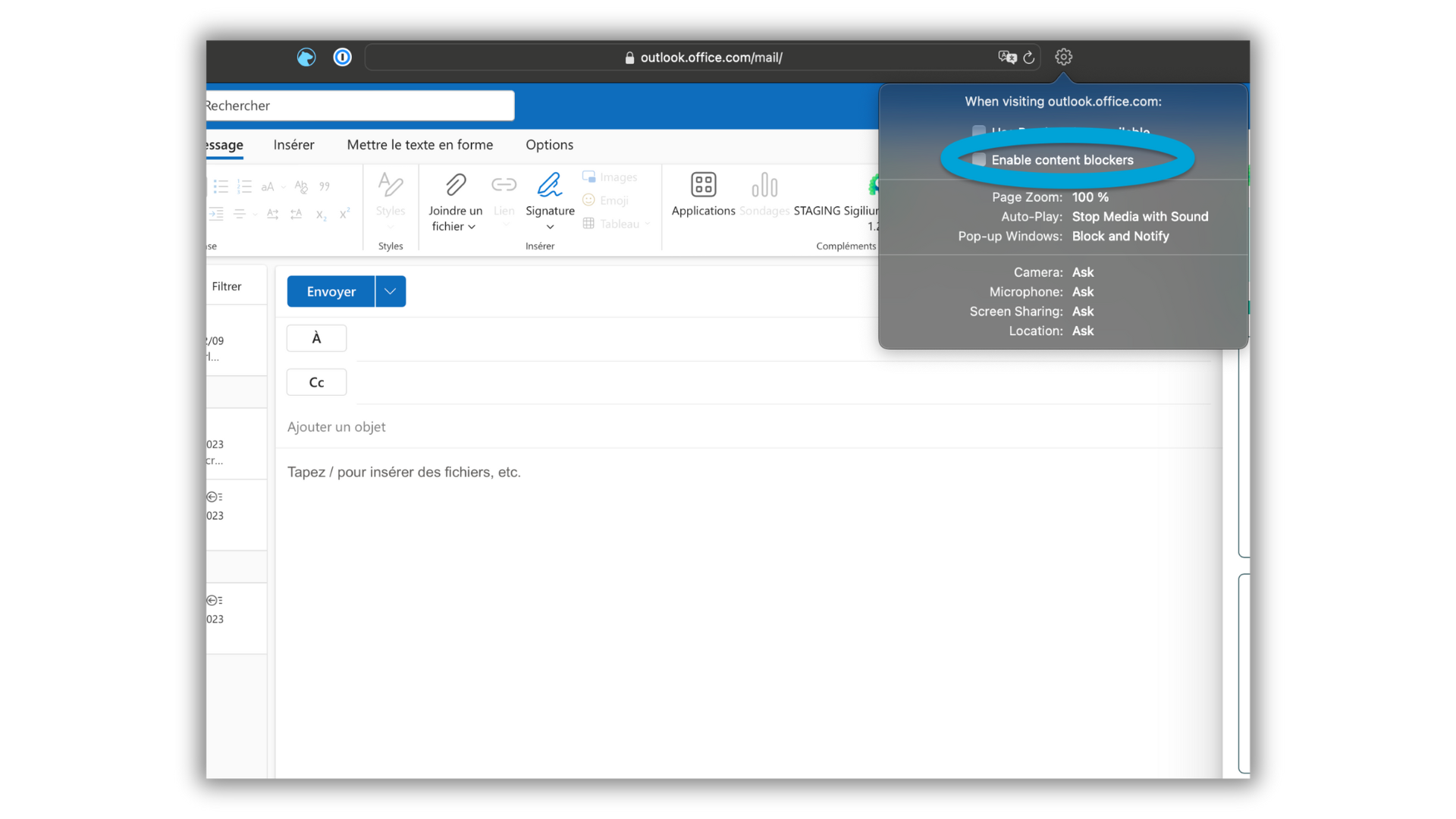1456x819 pixels.
Task: Open the Options ribbon tab
Action: 549,145
